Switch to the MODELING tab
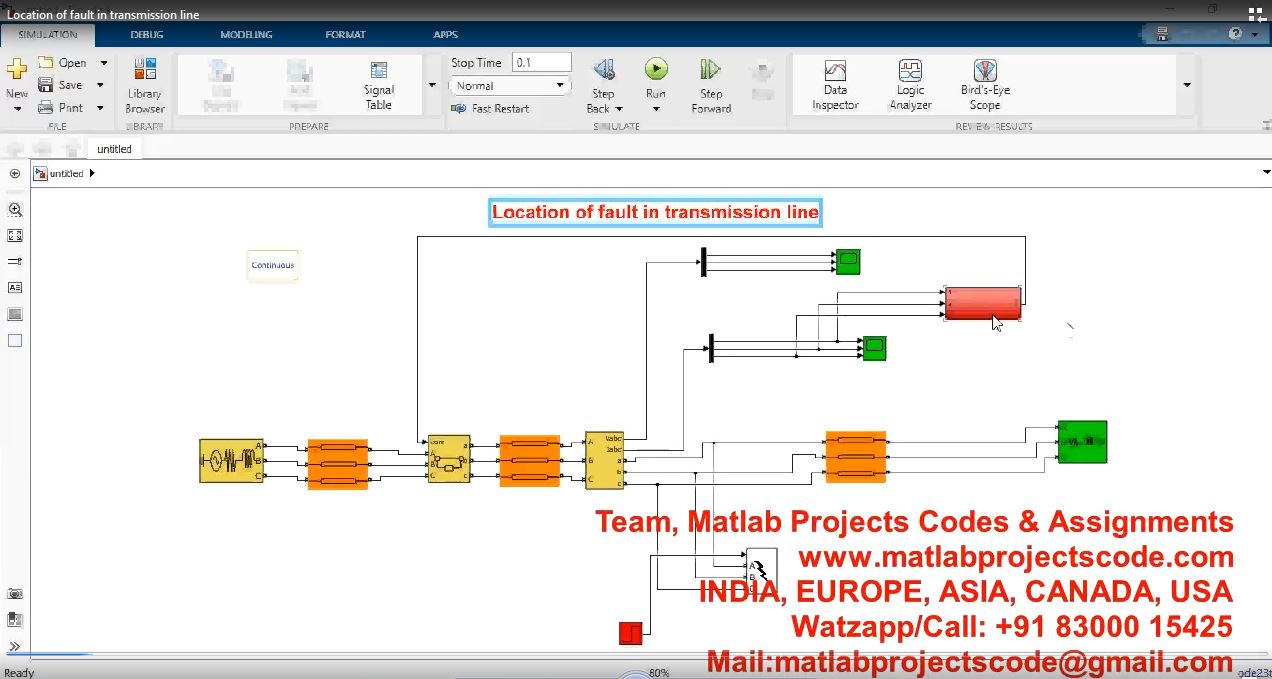The width and height of the screenshot is (1272, 679). 246,35
